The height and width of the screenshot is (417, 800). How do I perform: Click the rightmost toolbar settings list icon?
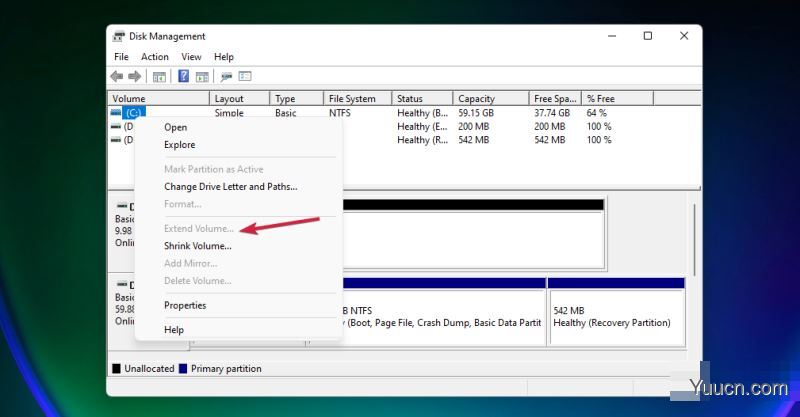coord(245,77)
